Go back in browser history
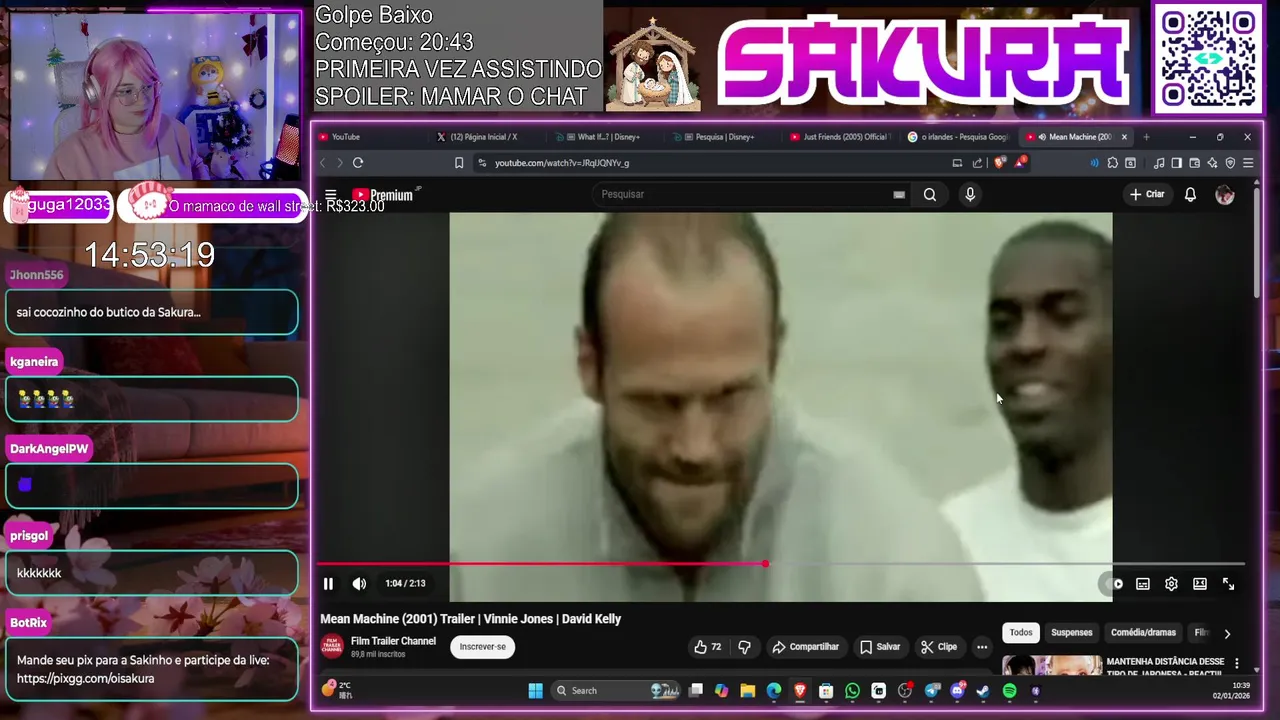The image size is (1280, 720). tap(322, 163)
